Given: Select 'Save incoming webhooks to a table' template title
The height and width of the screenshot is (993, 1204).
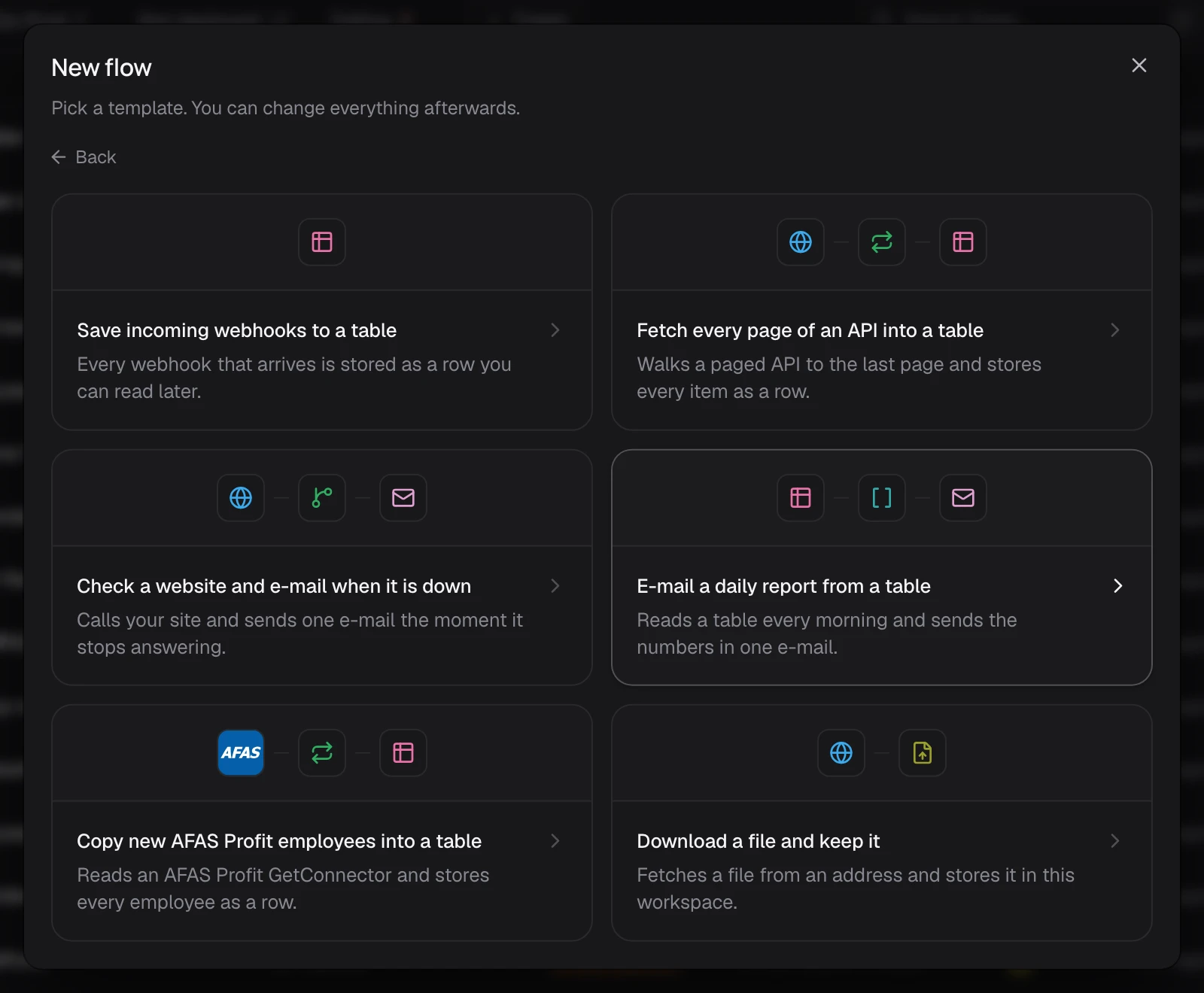Looking at the screenshot, I should click(237, 330).
